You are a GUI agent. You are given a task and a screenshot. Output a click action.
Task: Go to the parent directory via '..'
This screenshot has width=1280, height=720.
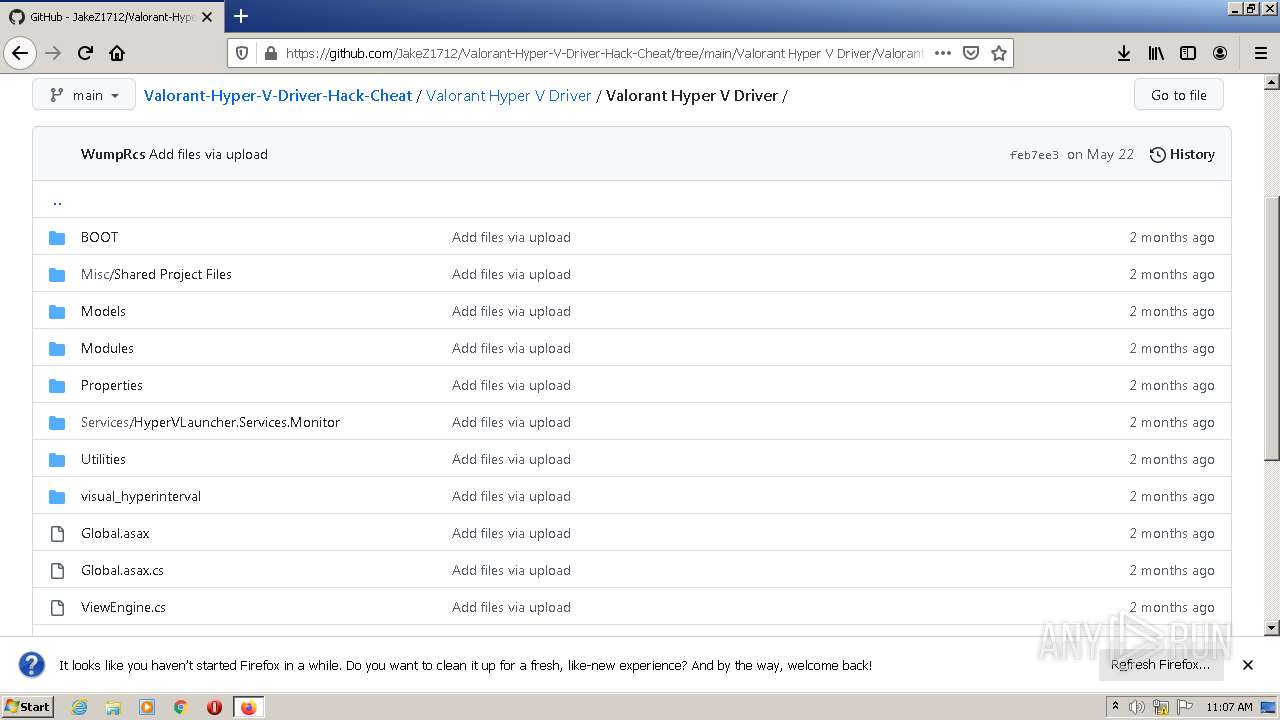57,200
